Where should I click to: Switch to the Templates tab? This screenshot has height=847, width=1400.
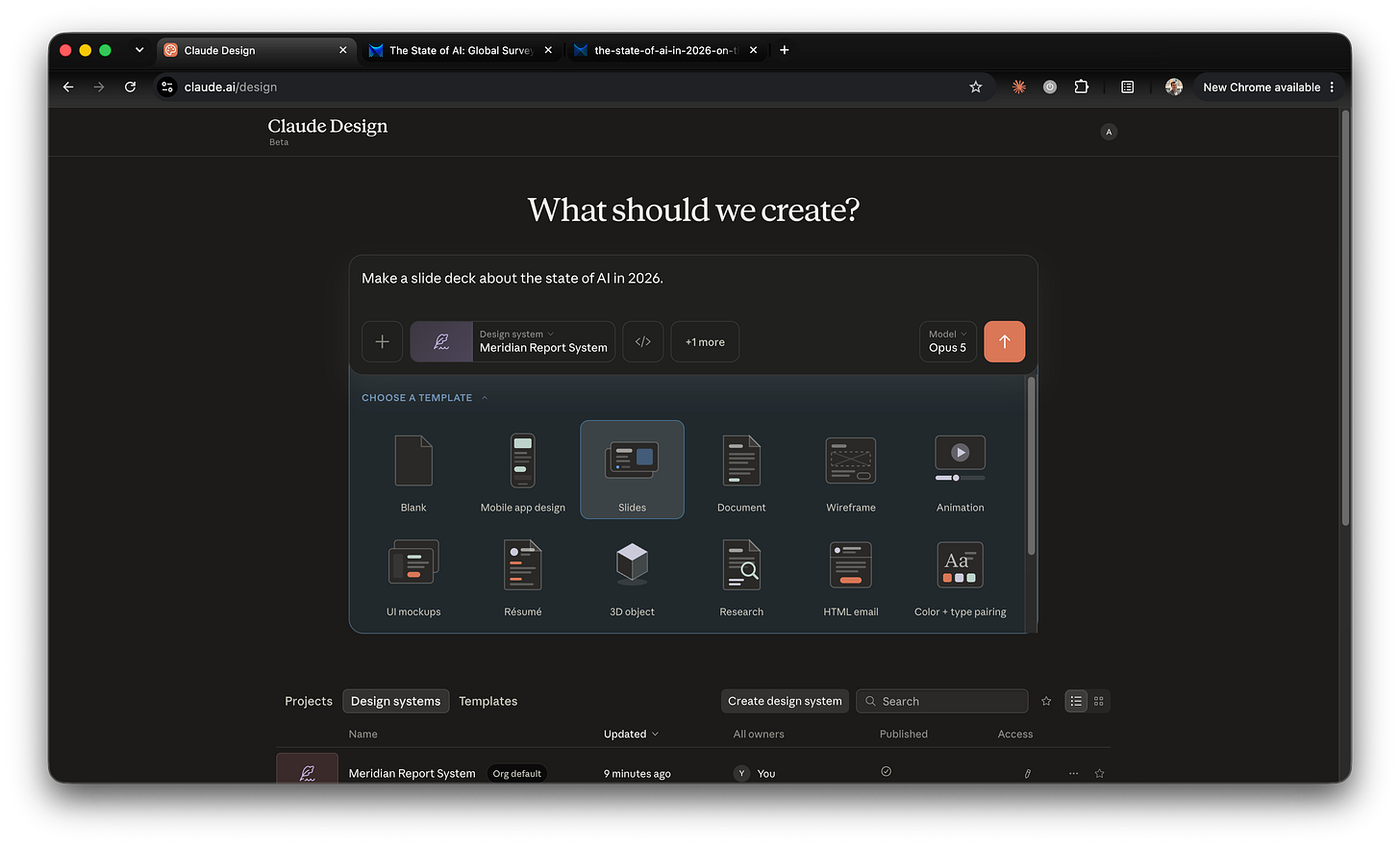tap(488, 701)
